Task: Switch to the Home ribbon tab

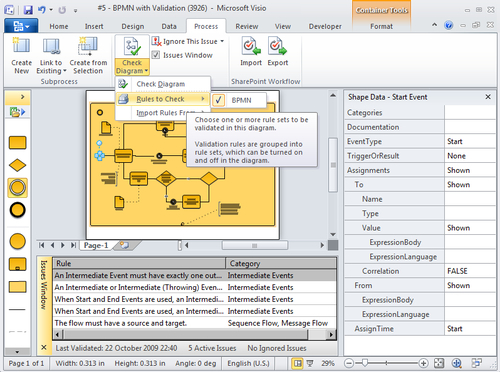Action: coord(59,26)
